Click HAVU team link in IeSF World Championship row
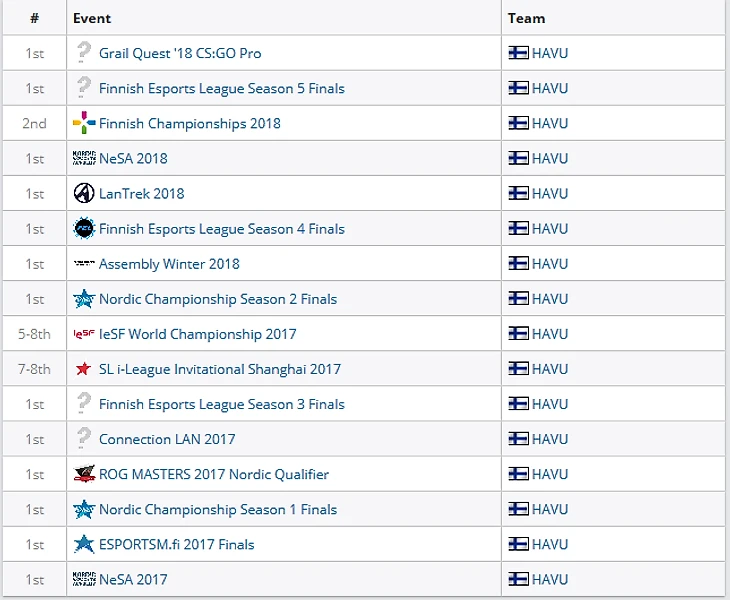 550,334
